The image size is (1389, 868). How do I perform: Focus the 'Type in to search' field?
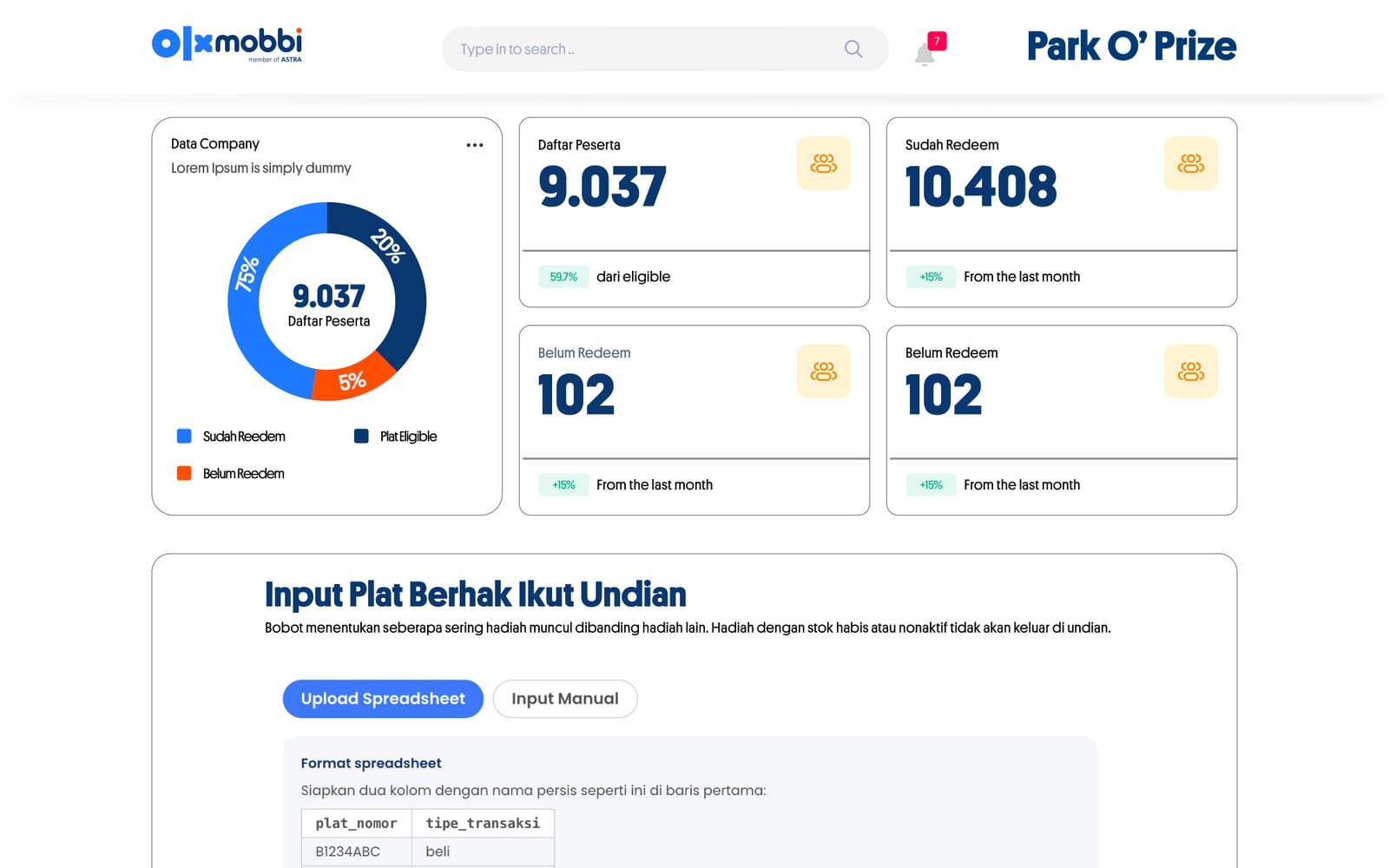tap(665, 49)
